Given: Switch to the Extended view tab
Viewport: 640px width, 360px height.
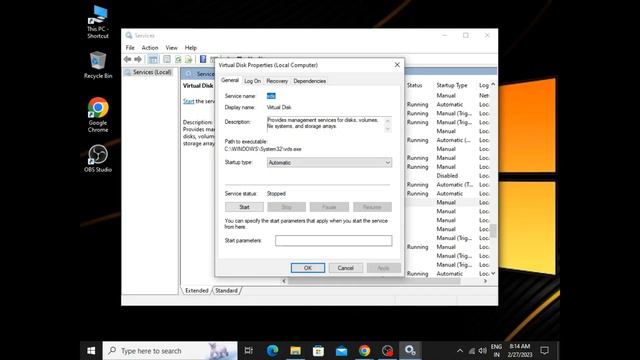Looking at the screenshot, I should pos(197,291).
